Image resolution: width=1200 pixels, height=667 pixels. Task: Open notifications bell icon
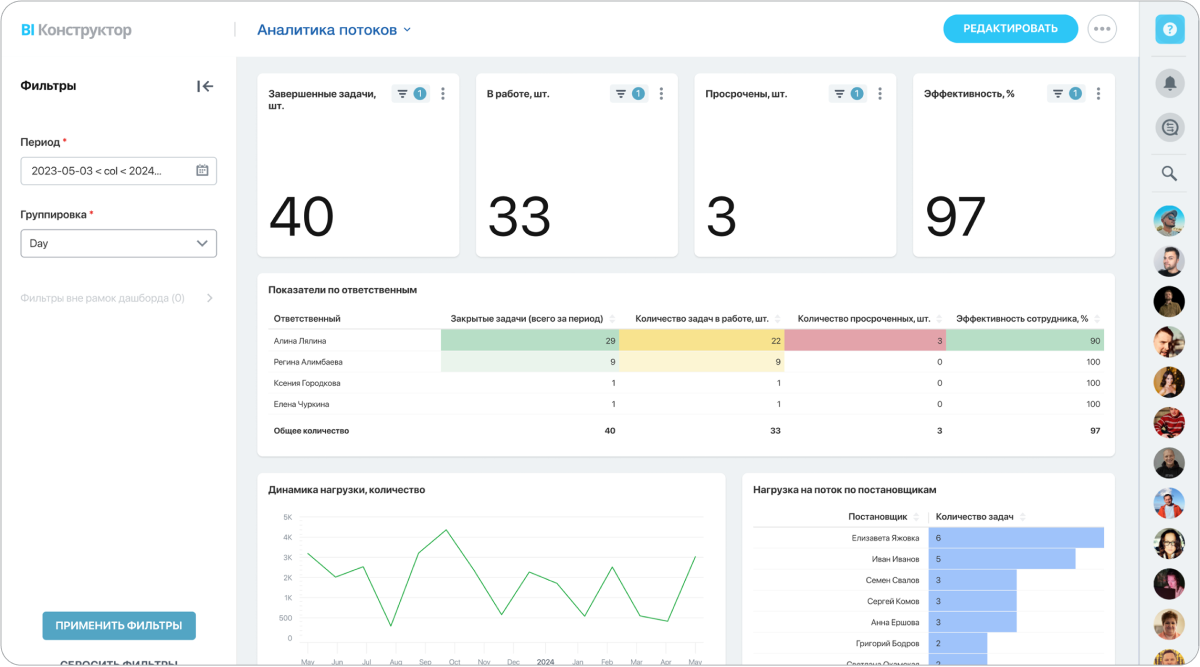coord(1169,83)
